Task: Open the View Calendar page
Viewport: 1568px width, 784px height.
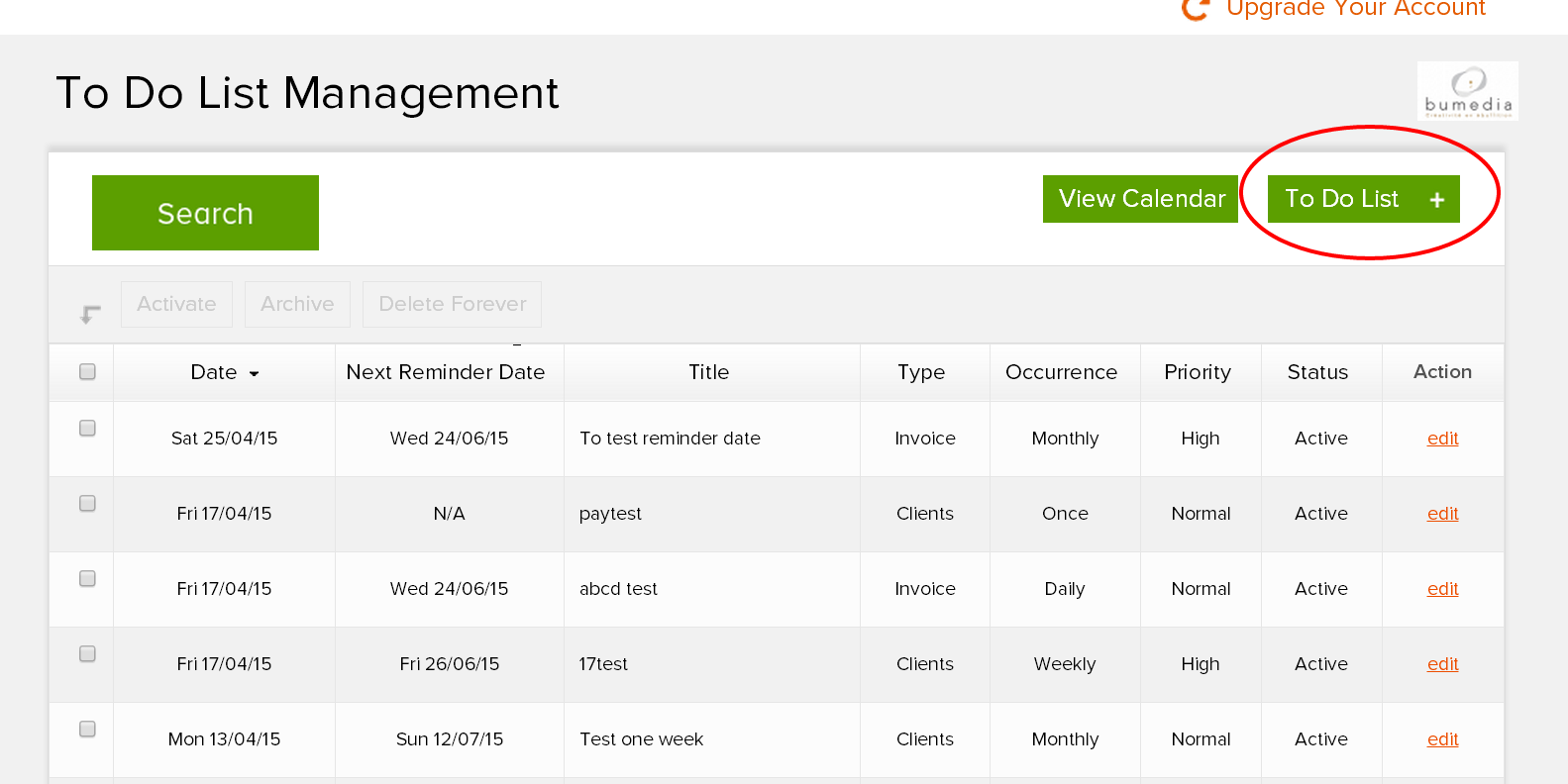Action: point(1140,199)
